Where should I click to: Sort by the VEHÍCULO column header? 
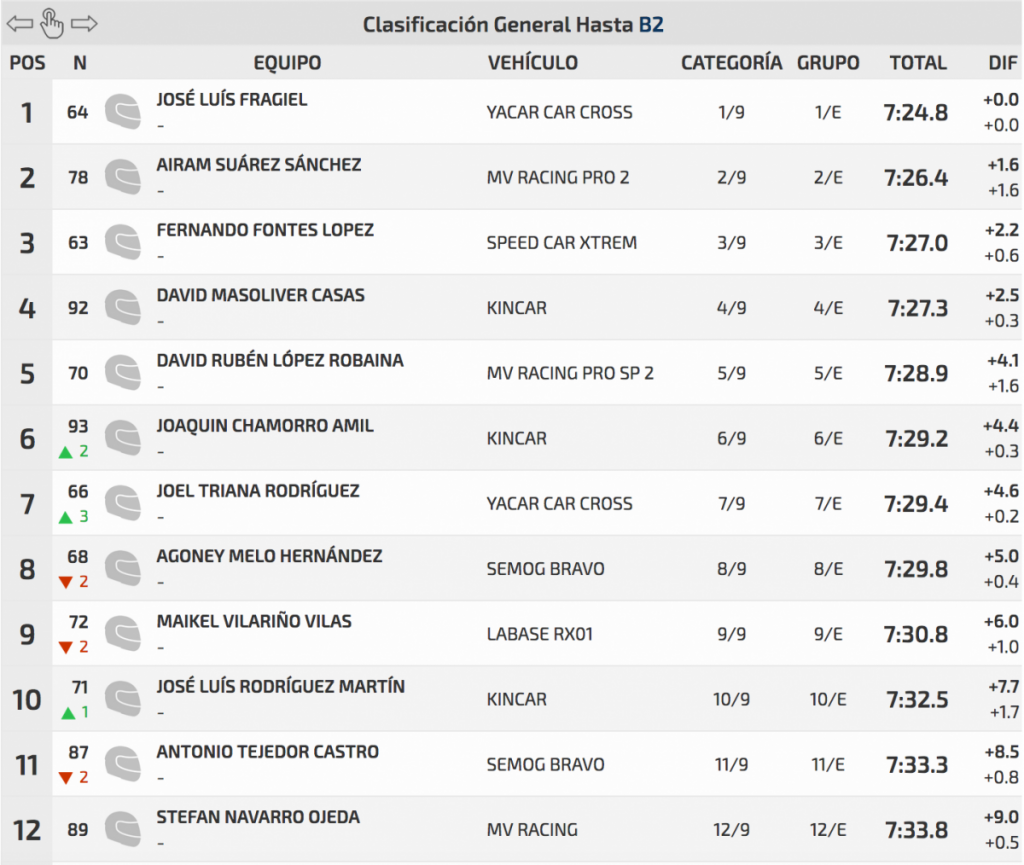click(x=532, y=63)
